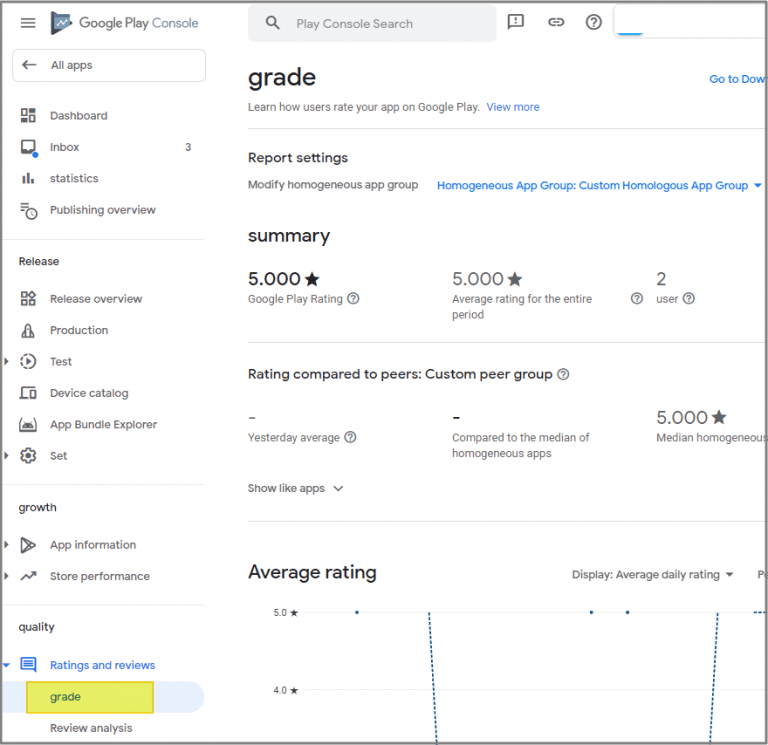
Task: Open Inbox from the sidebar
Action: 64,147
